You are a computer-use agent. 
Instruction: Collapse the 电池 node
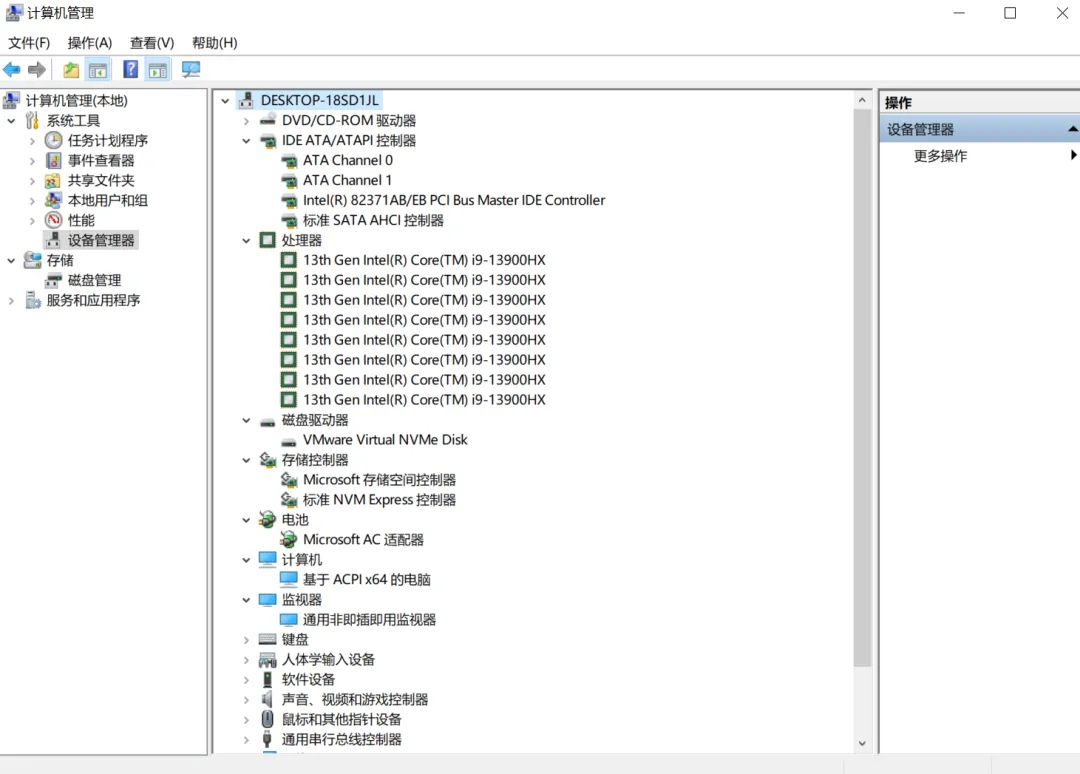coord(247,520)
